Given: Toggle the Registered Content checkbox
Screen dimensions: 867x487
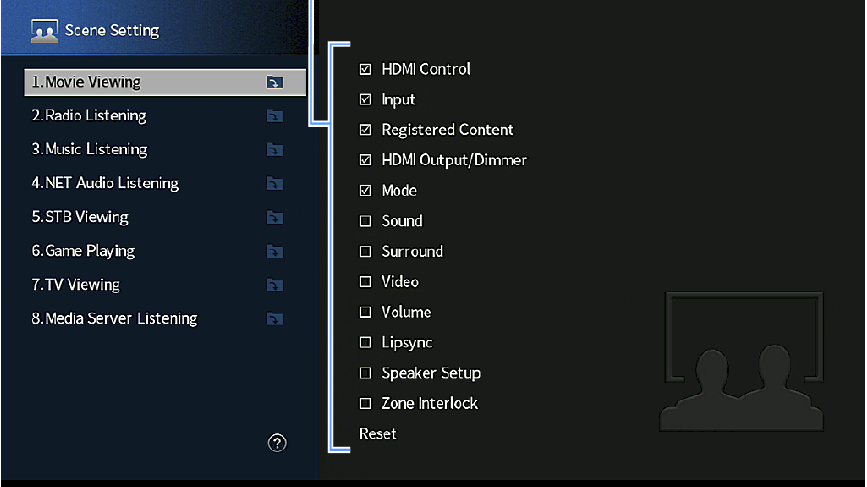Looking at the screenshot, I should [x=365, y=130].
